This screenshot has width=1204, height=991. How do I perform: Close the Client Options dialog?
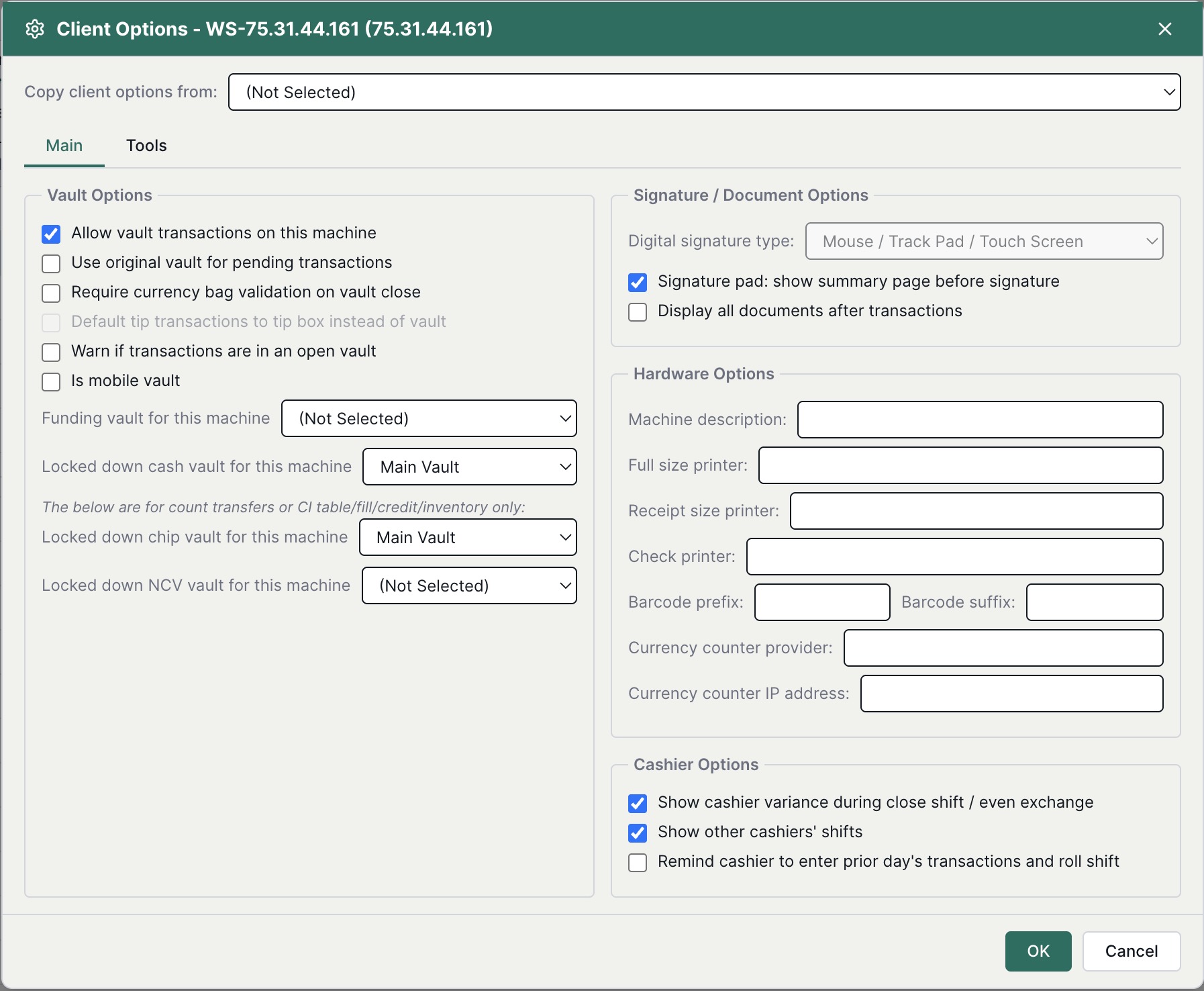(x=1165, y=29)
